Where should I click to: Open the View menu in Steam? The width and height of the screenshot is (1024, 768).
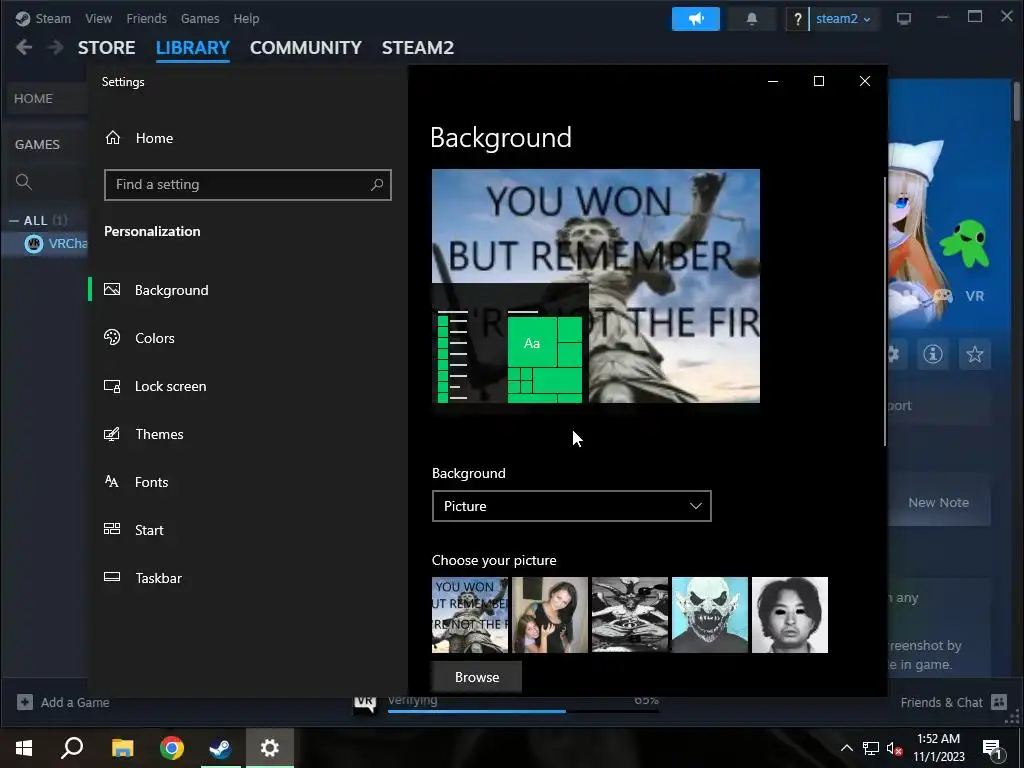pyautogui.click(x=98, y=18)
